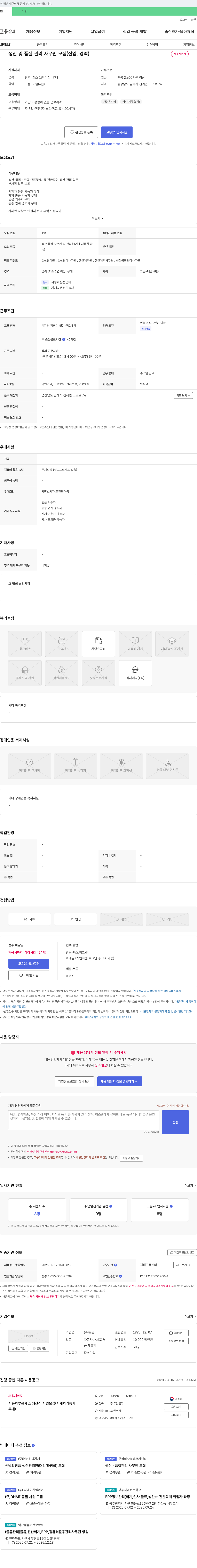Open 지도 보기 dropdown for 김해고용센터

[x=183, y=1265]
